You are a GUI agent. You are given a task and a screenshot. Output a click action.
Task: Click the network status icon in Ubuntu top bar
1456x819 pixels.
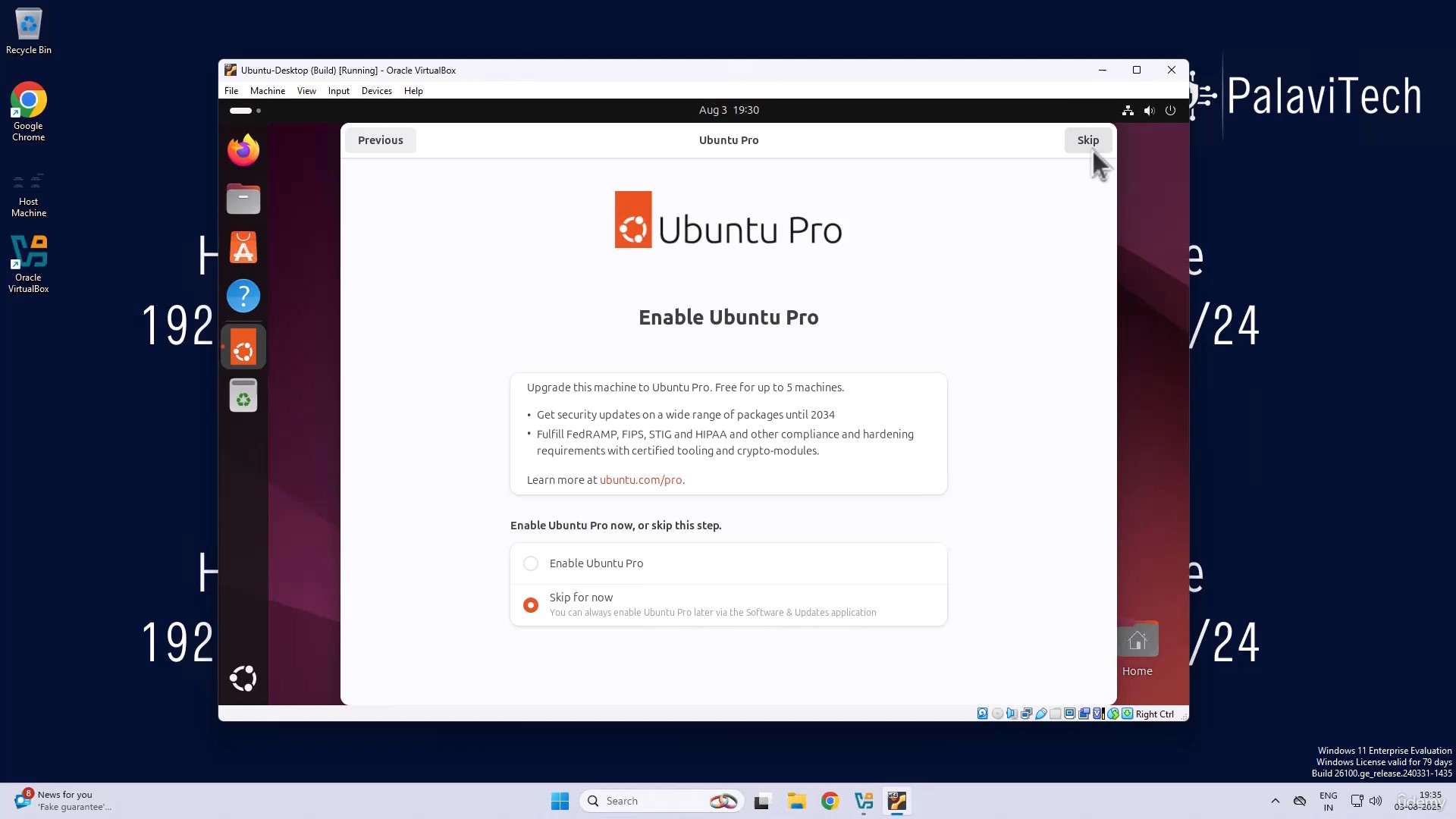pos(1128,111)
